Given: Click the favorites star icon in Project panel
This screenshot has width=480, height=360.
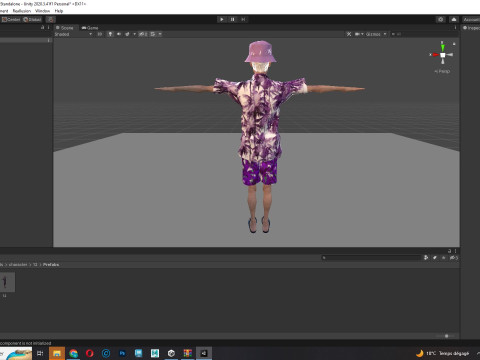Looking at the screenshot, I should point(443,257).
